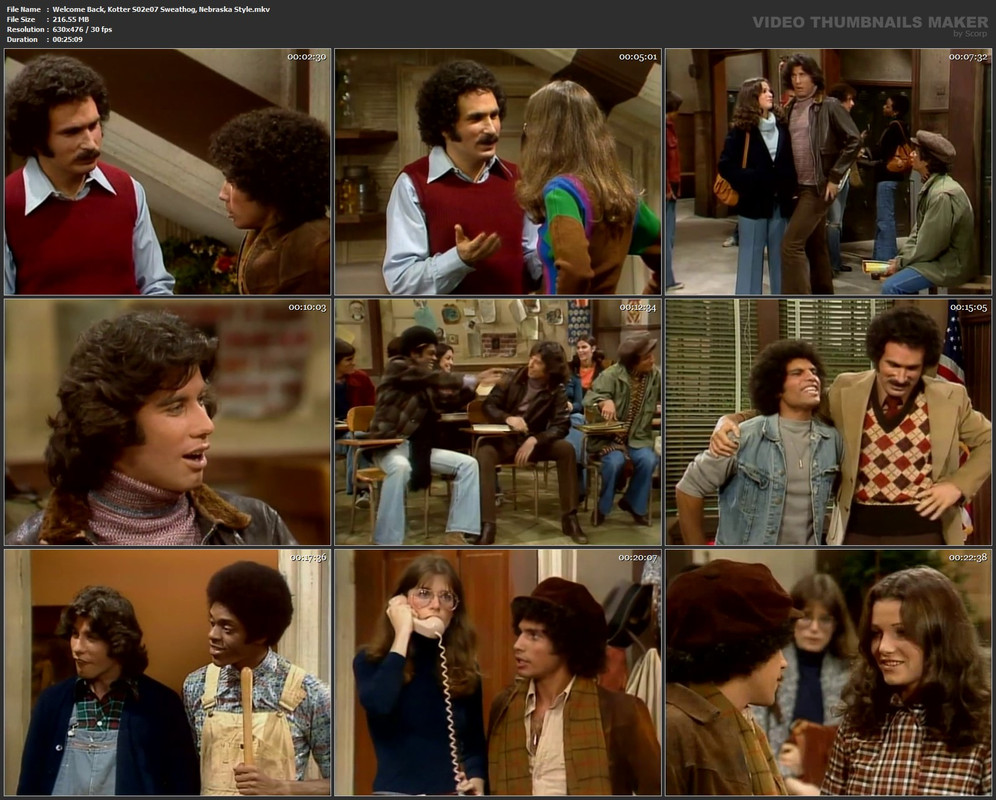Click the Resolution label
The height and width of the screenshot is (800, 996).
[25, 29]
